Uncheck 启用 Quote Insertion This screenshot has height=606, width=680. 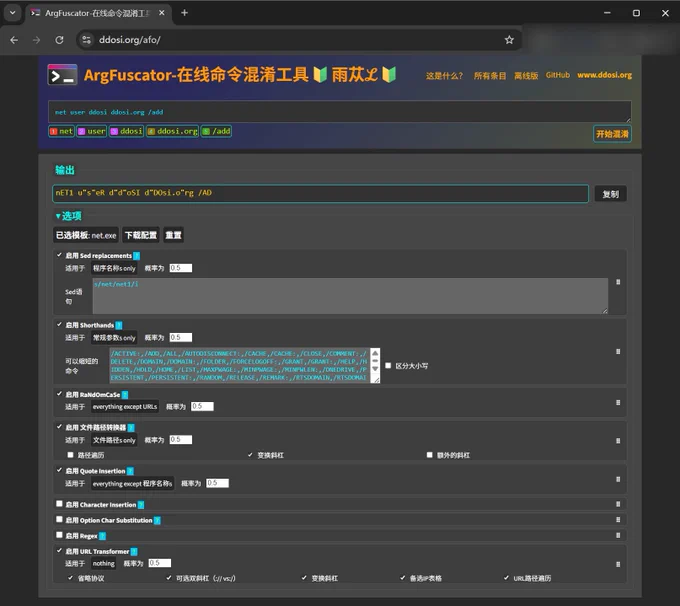[x=59, y=470]
